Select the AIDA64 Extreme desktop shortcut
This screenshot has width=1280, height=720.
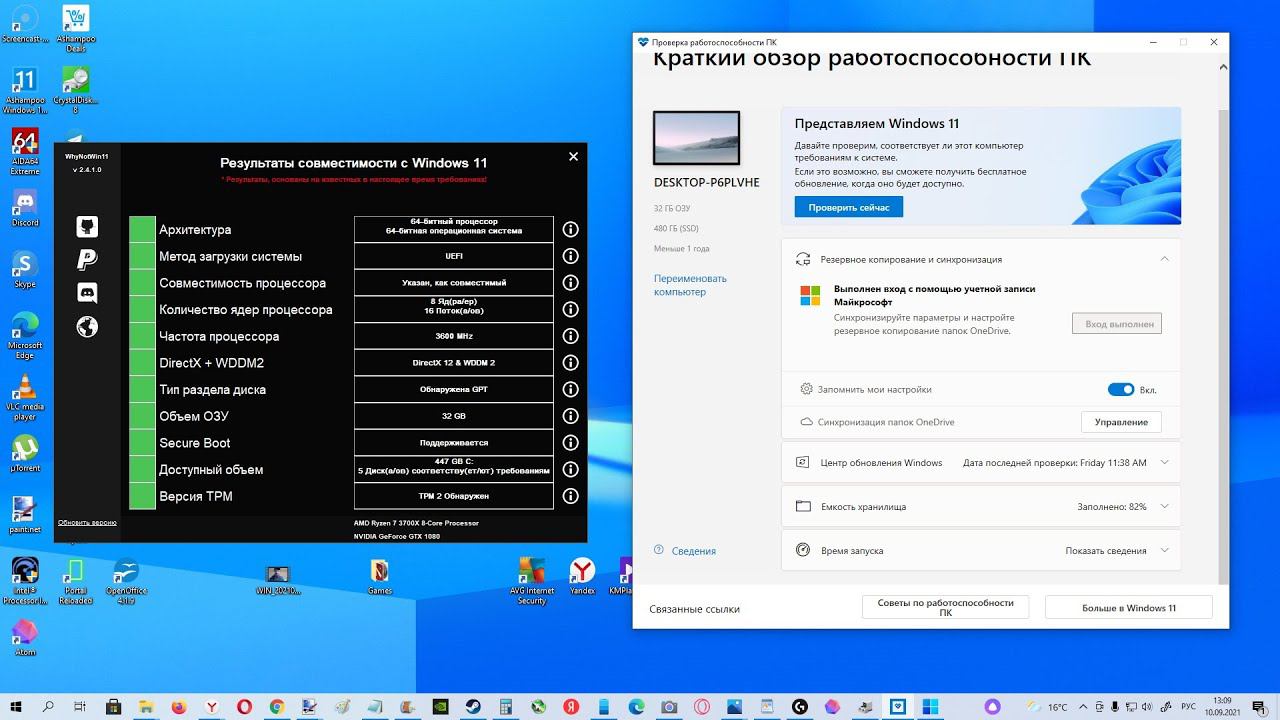click(24, 151)
